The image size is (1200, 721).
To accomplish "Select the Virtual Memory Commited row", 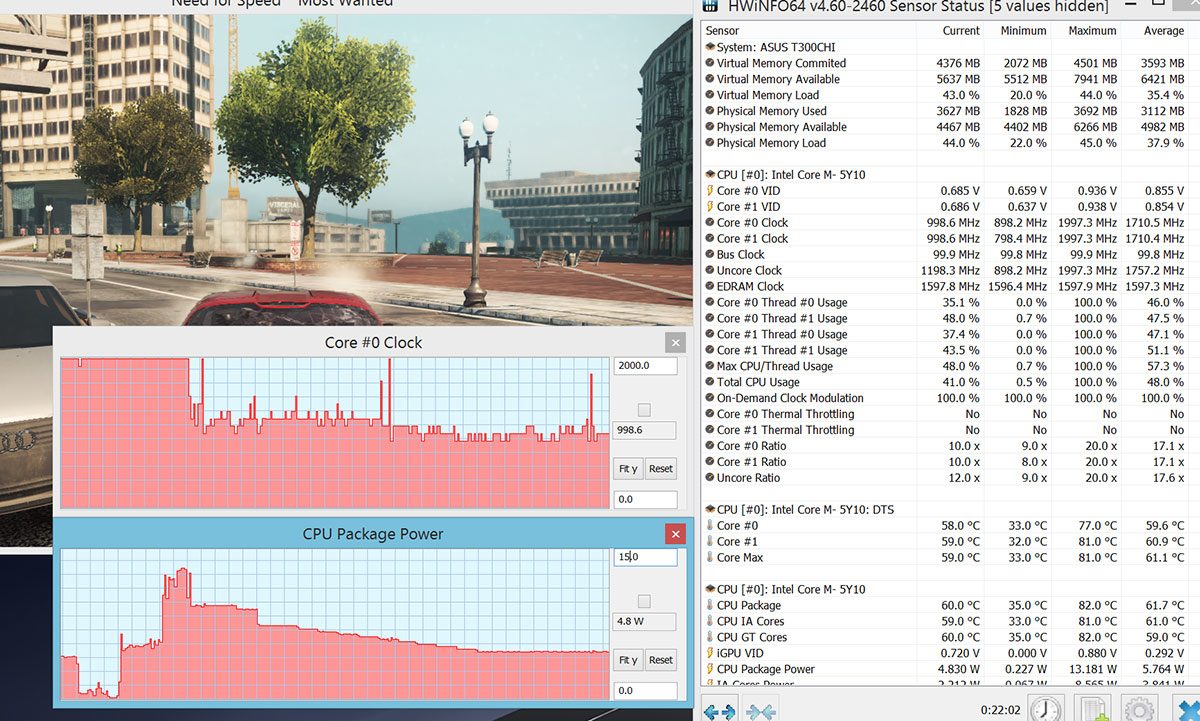I will [946, 63].
